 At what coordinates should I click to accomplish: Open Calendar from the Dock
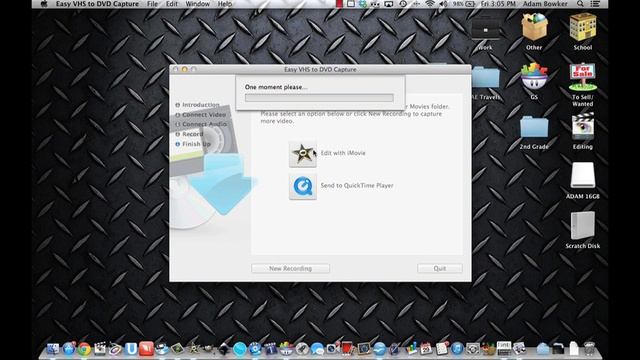tap(426, 349)
